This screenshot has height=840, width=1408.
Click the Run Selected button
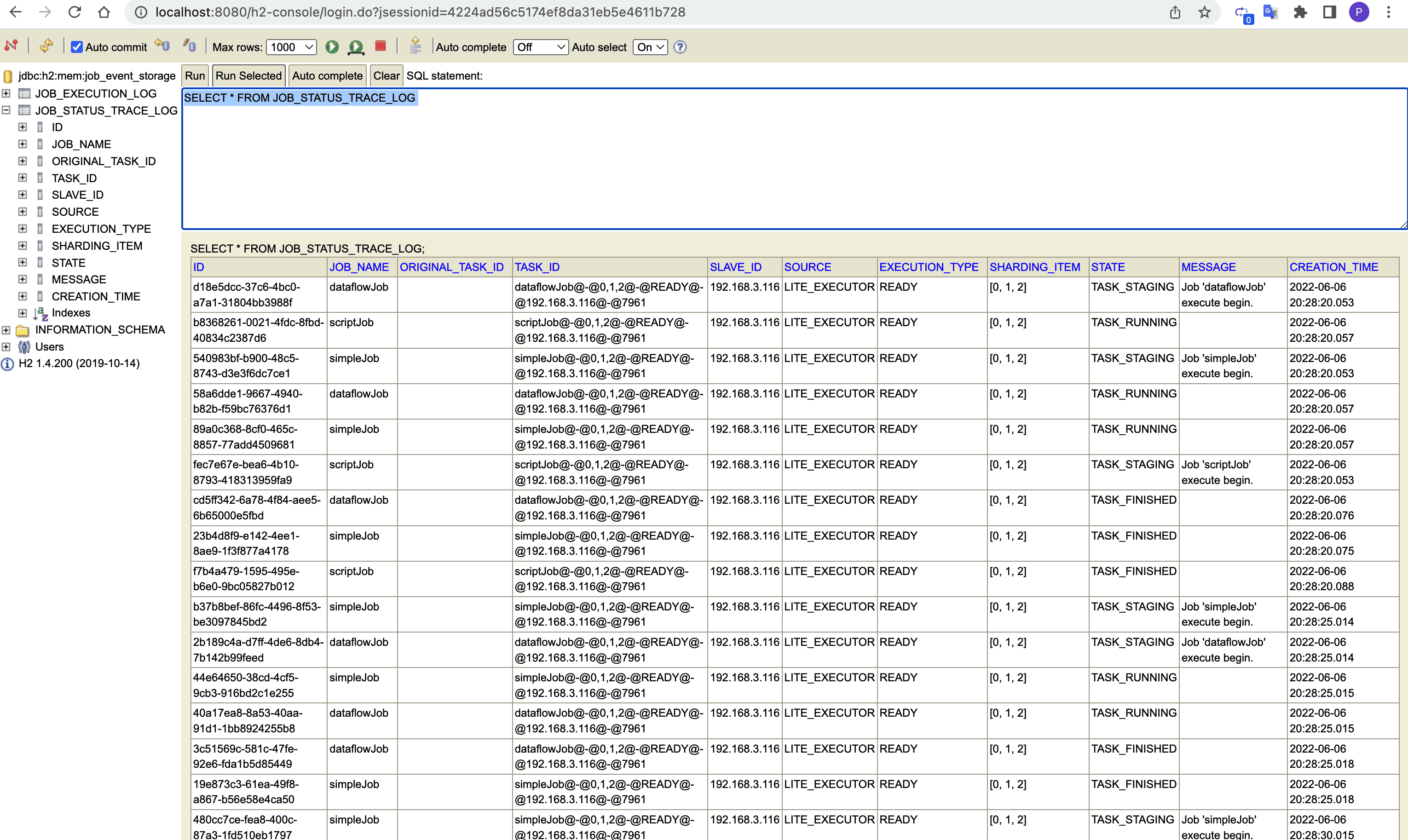click(x=248, y=76)
